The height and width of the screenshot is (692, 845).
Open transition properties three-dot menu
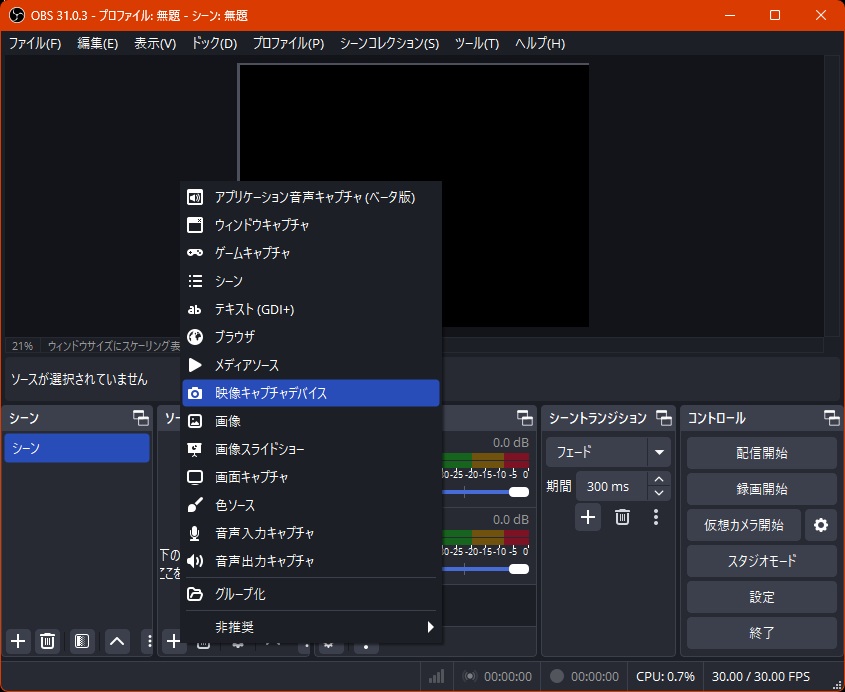click(x=656, y=517)
